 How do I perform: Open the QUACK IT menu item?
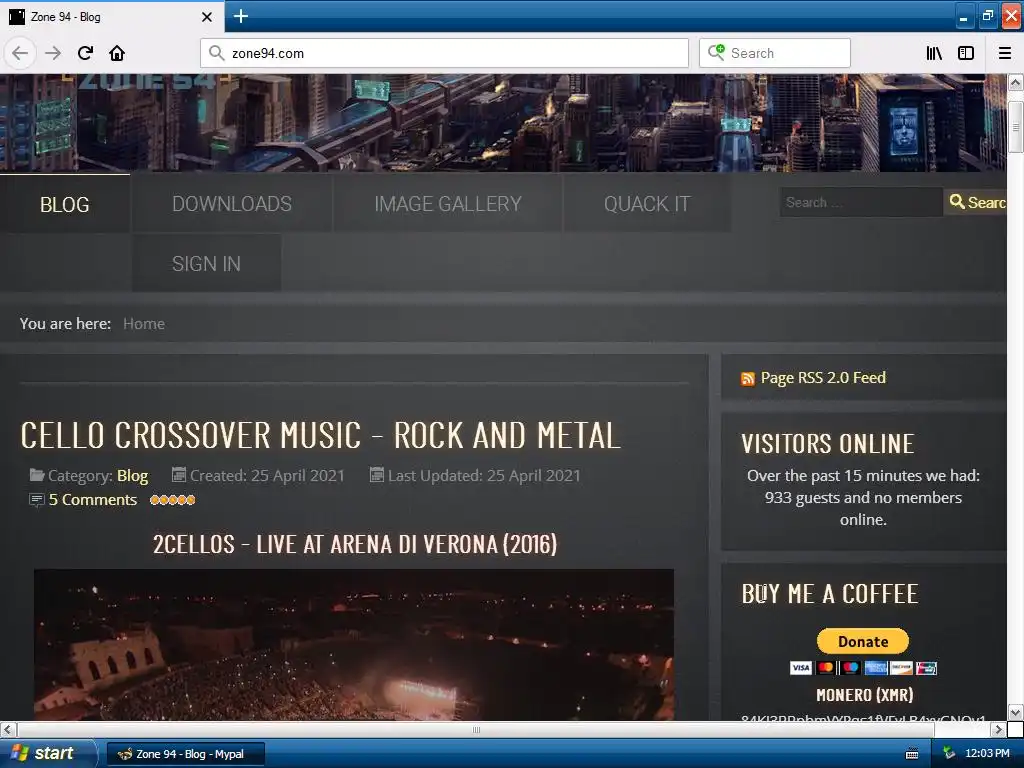click(647, 204)
